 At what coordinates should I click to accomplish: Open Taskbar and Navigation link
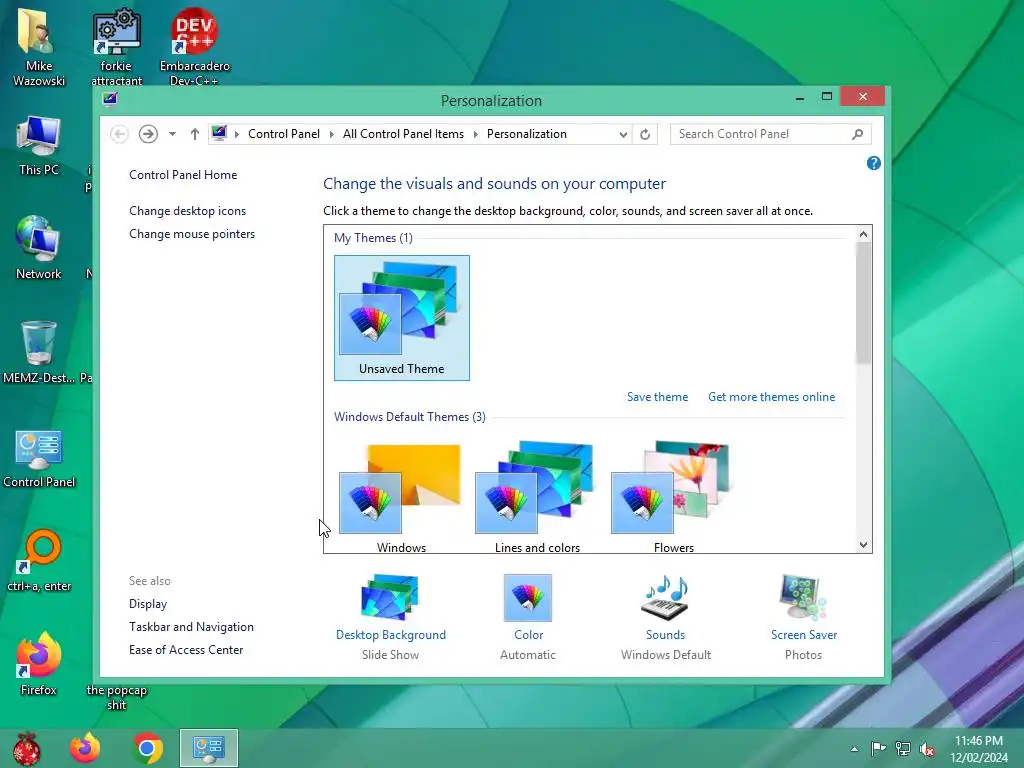[x=191, y=626]
